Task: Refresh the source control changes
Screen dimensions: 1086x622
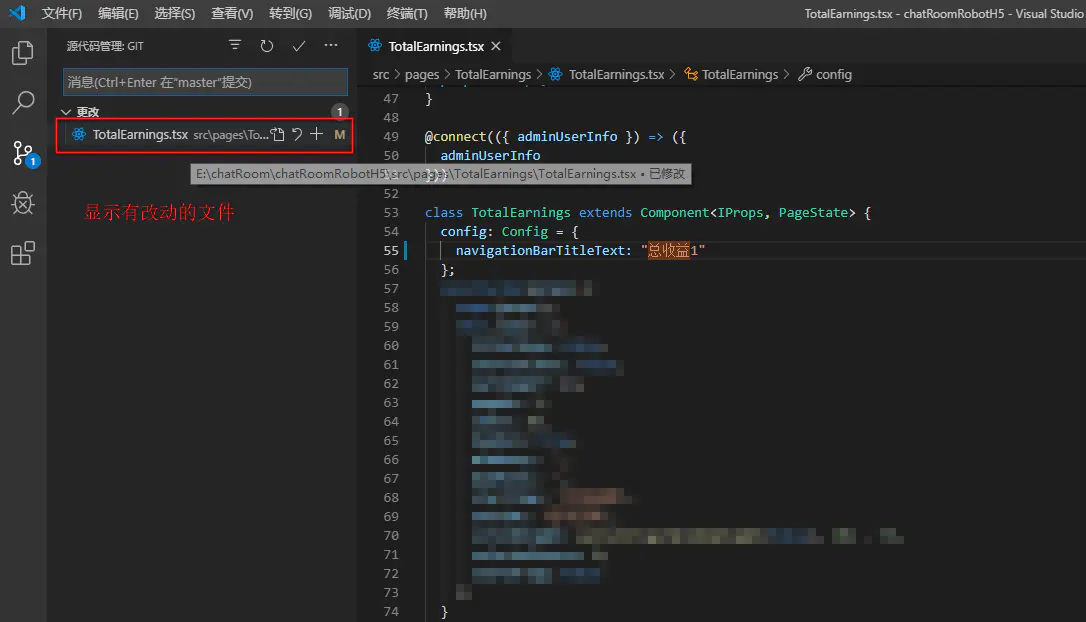Action: click(267, 46)
